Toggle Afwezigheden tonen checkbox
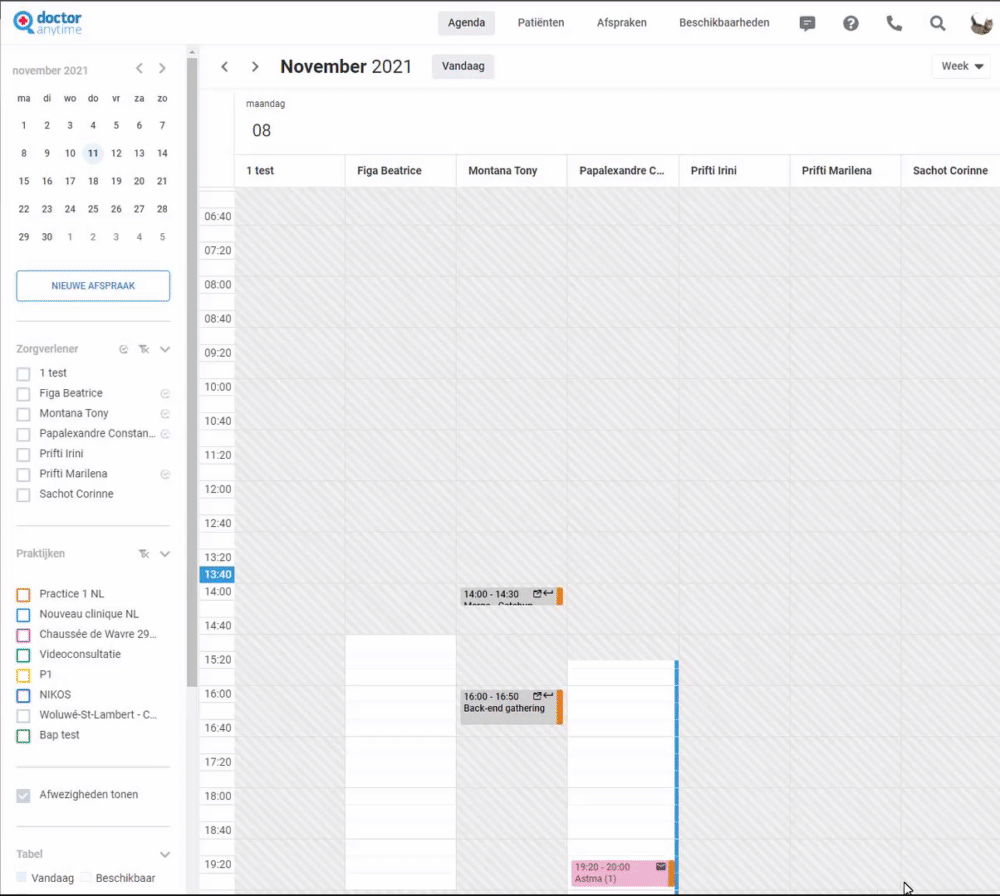 (24, 796)
